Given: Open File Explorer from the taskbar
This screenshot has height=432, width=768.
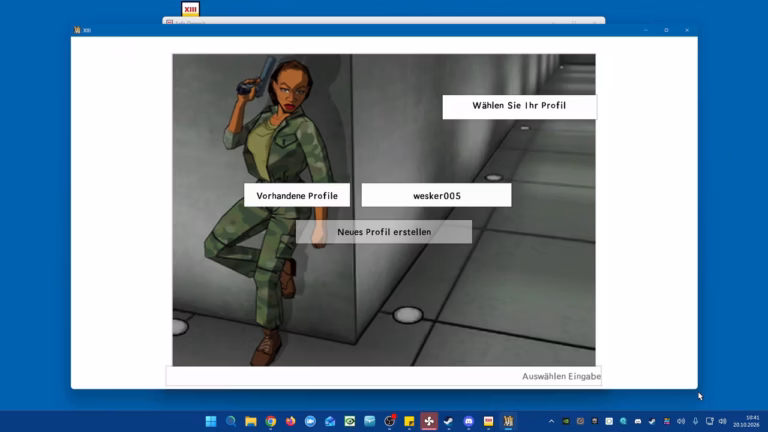Looking at the screenshot, I should [251, 421].
